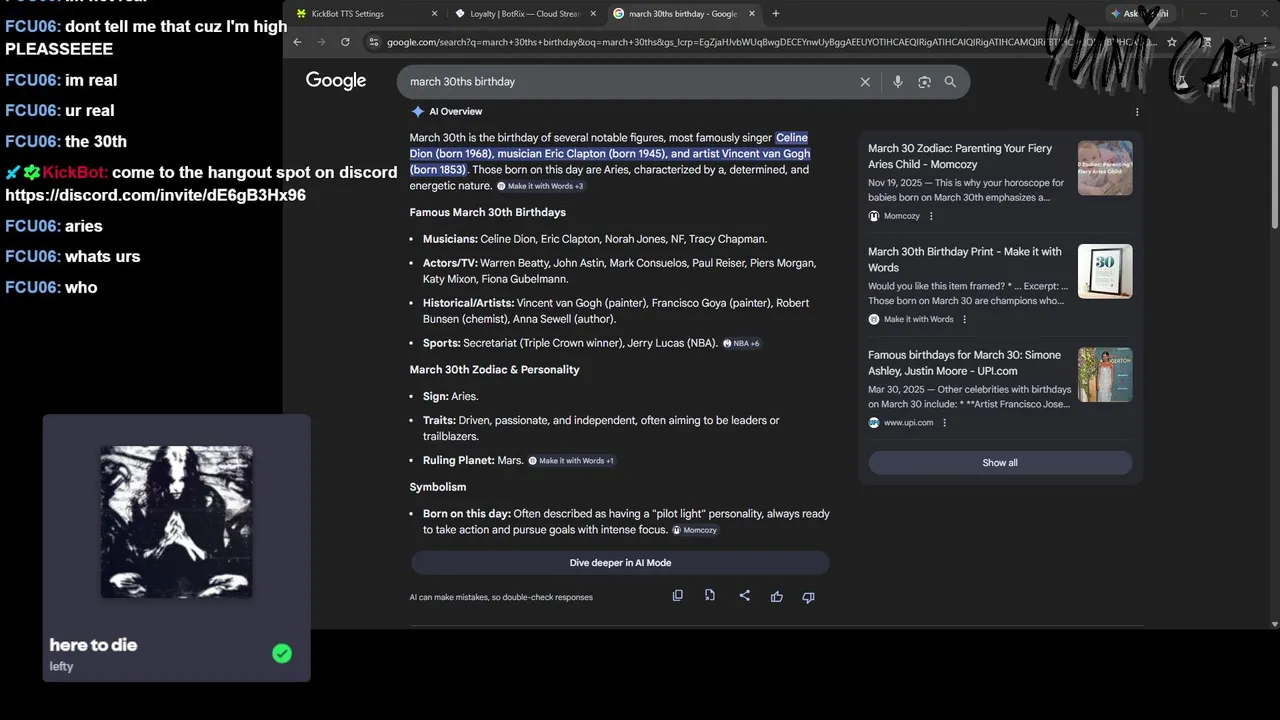Click the "Symbolism" heading
This screenshot has width=1280, height=720.
[x=437, y=487]
